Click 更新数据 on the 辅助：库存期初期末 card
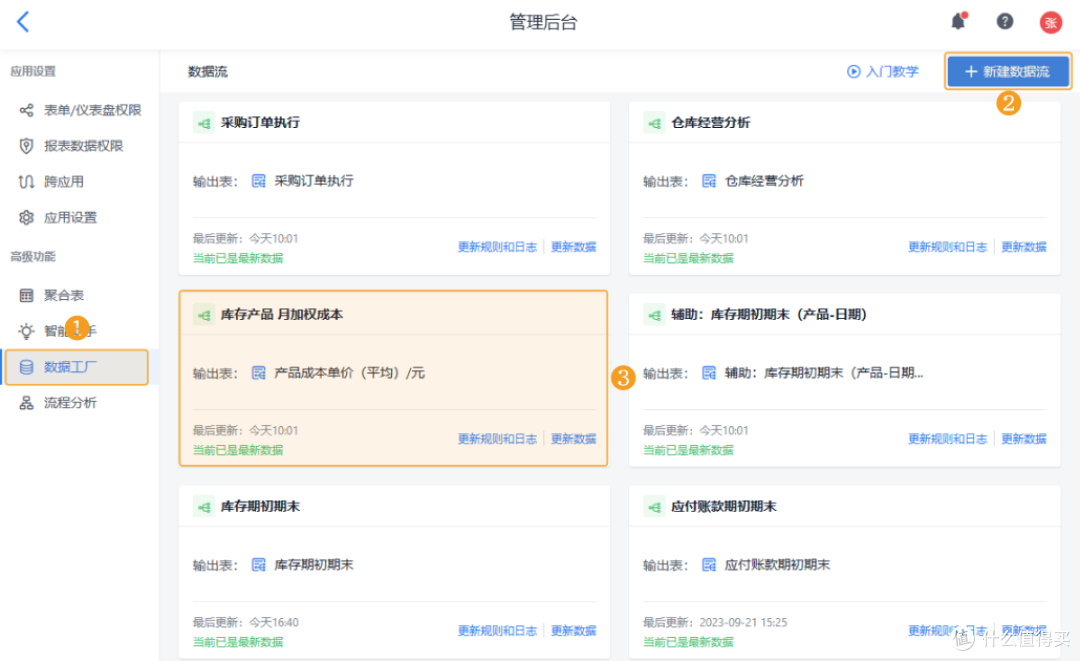 coord(1024,439)
